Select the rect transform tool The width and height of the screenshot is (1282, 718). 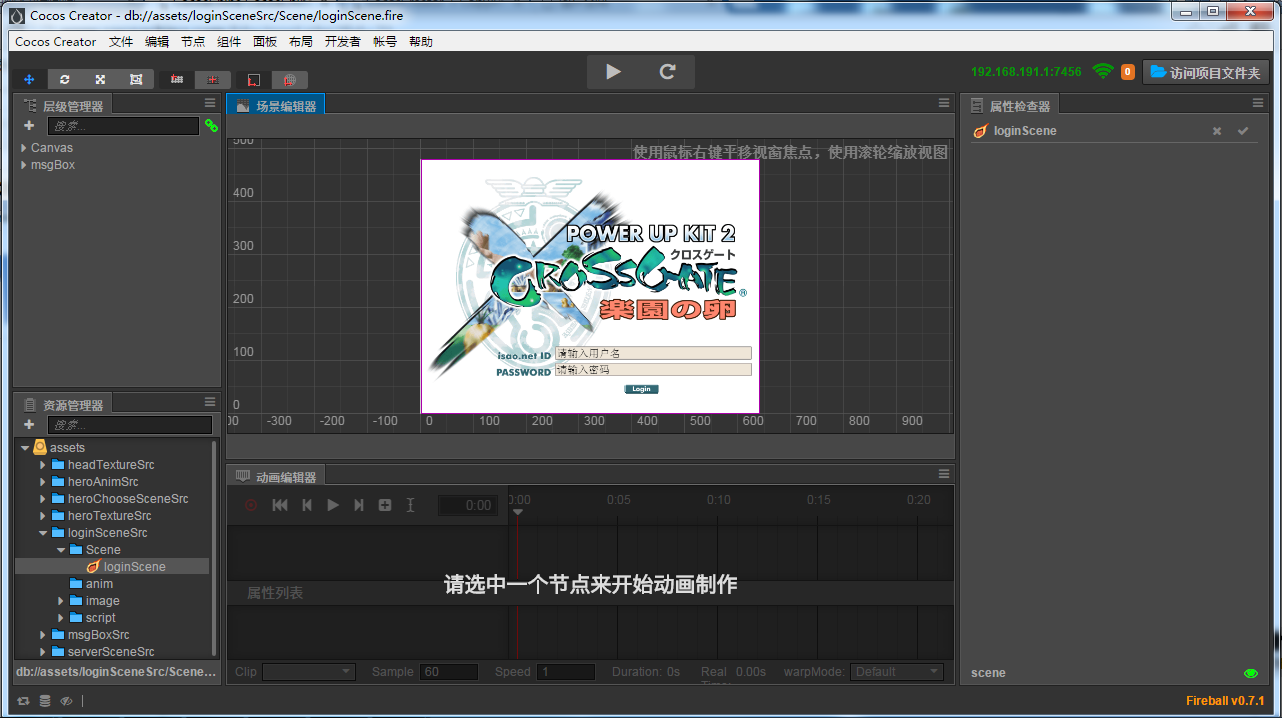136,79
